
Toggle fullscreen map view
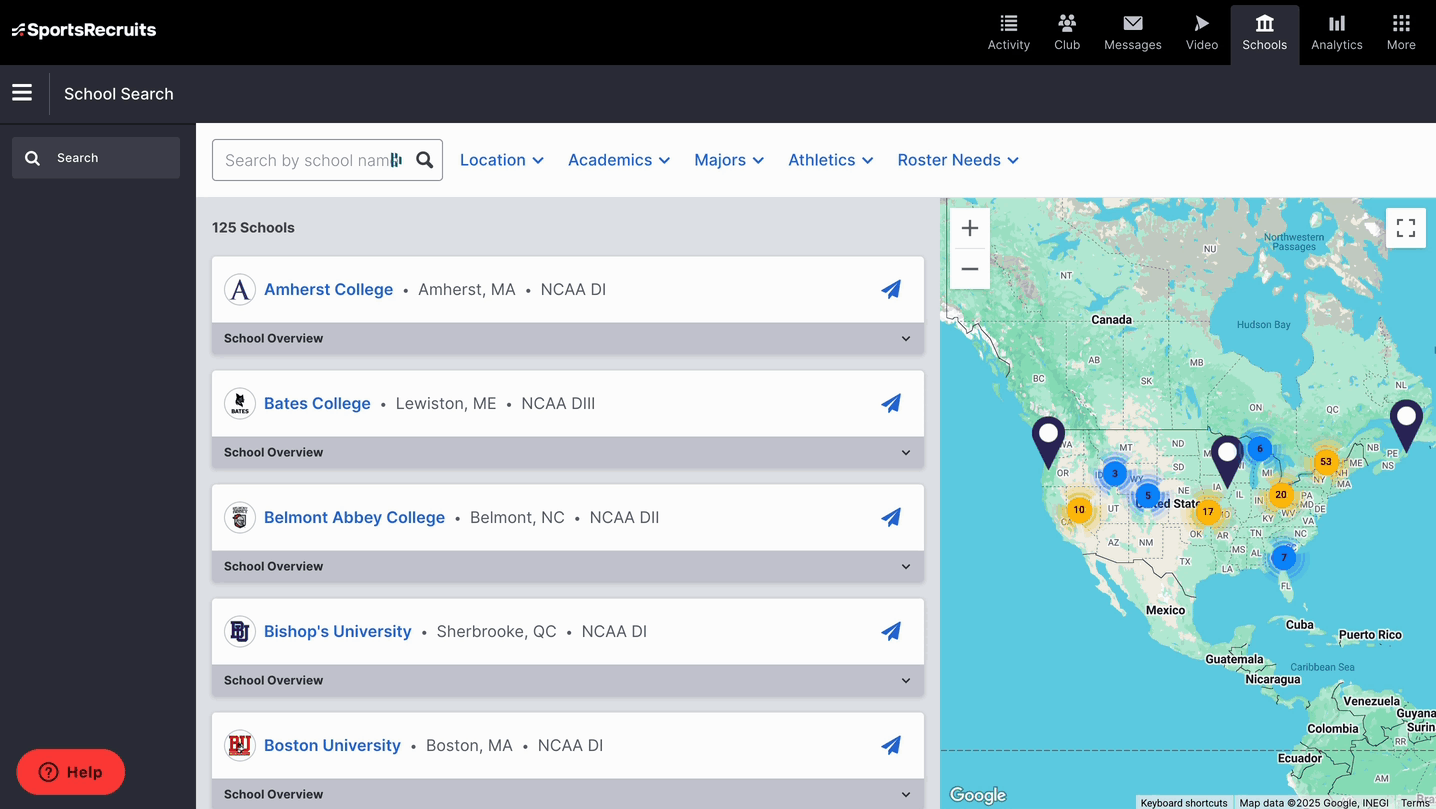[x=1406, y=228]
